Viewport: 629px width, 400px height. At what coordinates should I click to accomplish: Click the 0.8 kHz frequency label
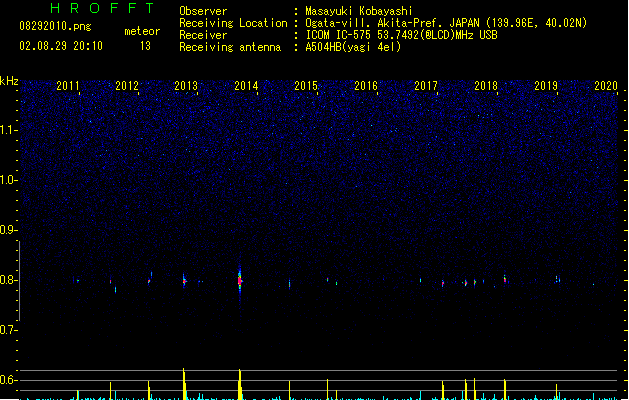pos(8,280)
